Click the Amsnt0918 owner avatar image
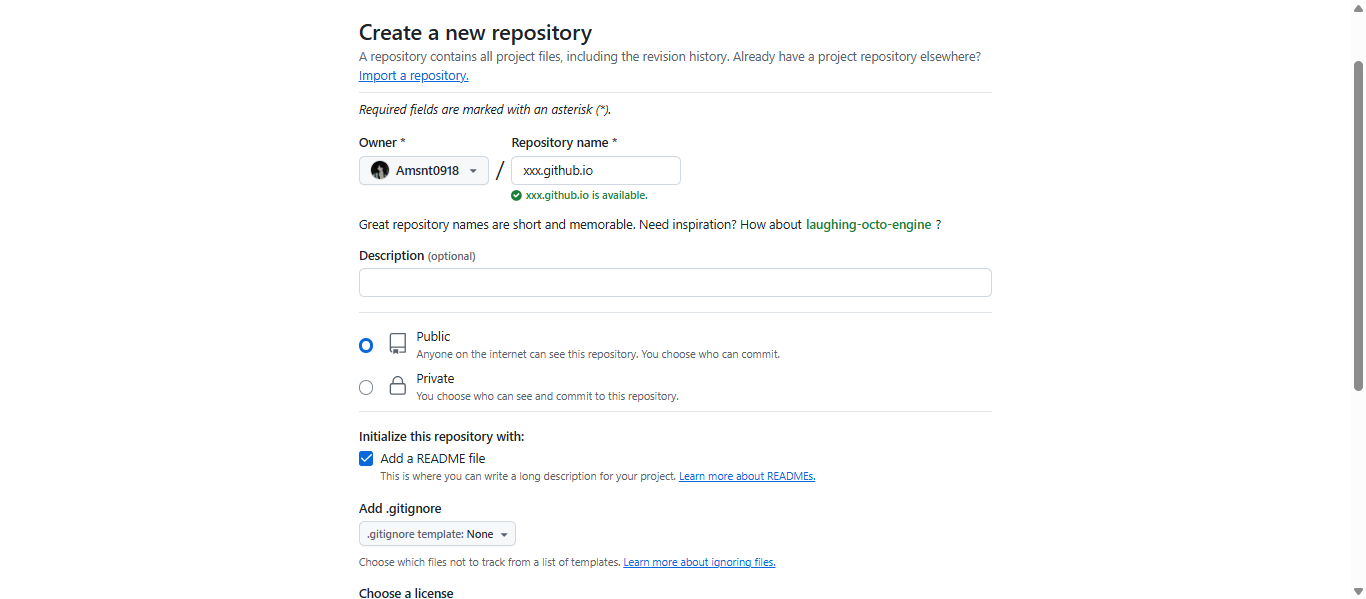This screenshot has height=599, width=1366. [x=380, y=171]
